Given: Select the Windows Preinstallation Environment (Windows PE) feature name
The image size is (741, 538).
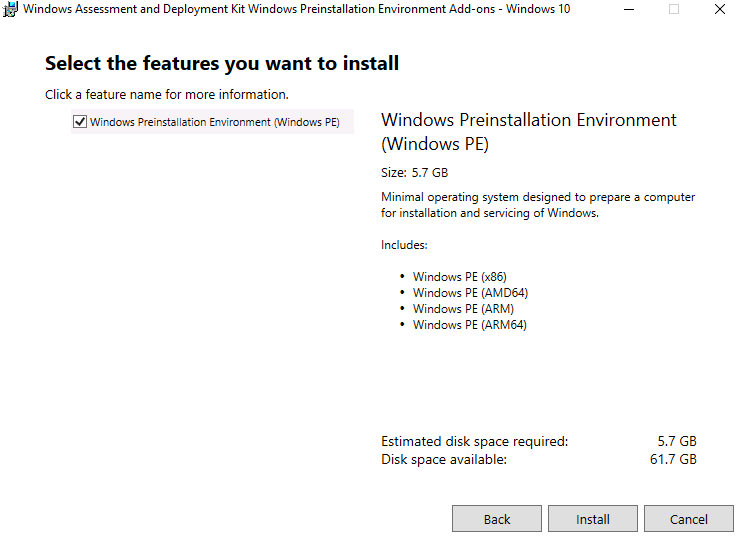Looking at the screenshot, I should [x=215, y=122].
